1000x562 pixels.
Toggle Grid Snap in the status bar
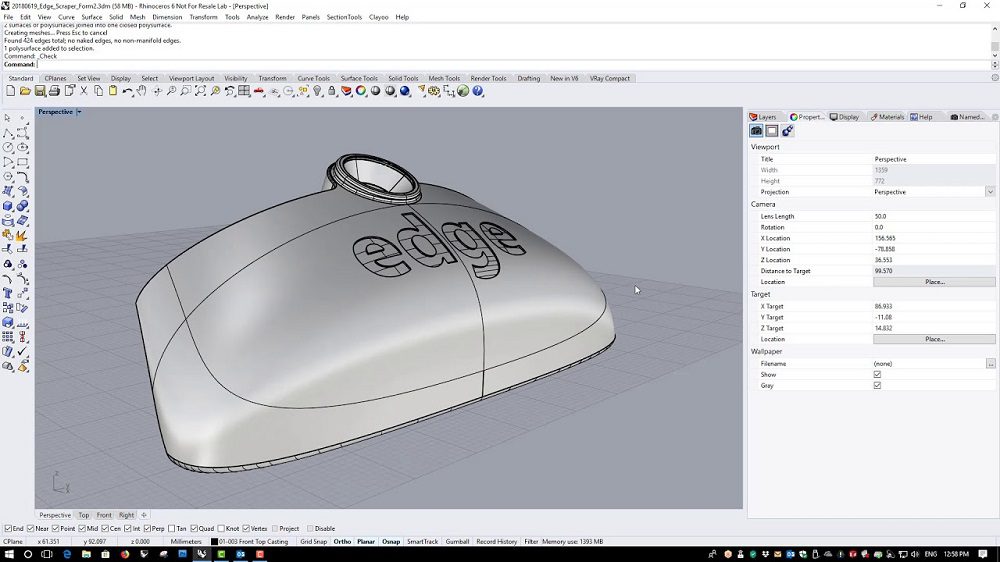point(313,542)
